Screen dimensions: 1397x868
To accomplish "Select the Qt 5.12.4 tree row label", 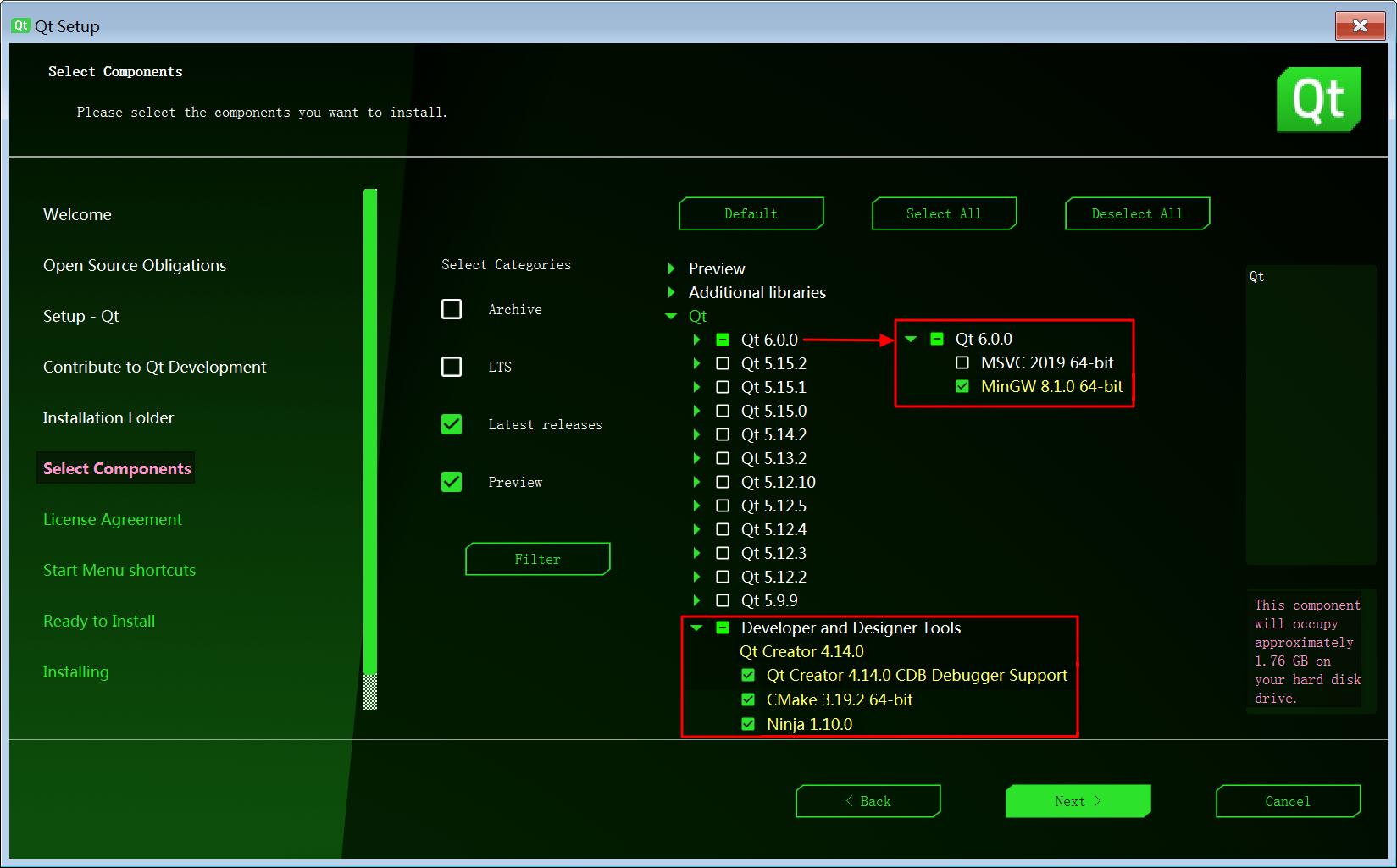I will [x=773, y=529].
